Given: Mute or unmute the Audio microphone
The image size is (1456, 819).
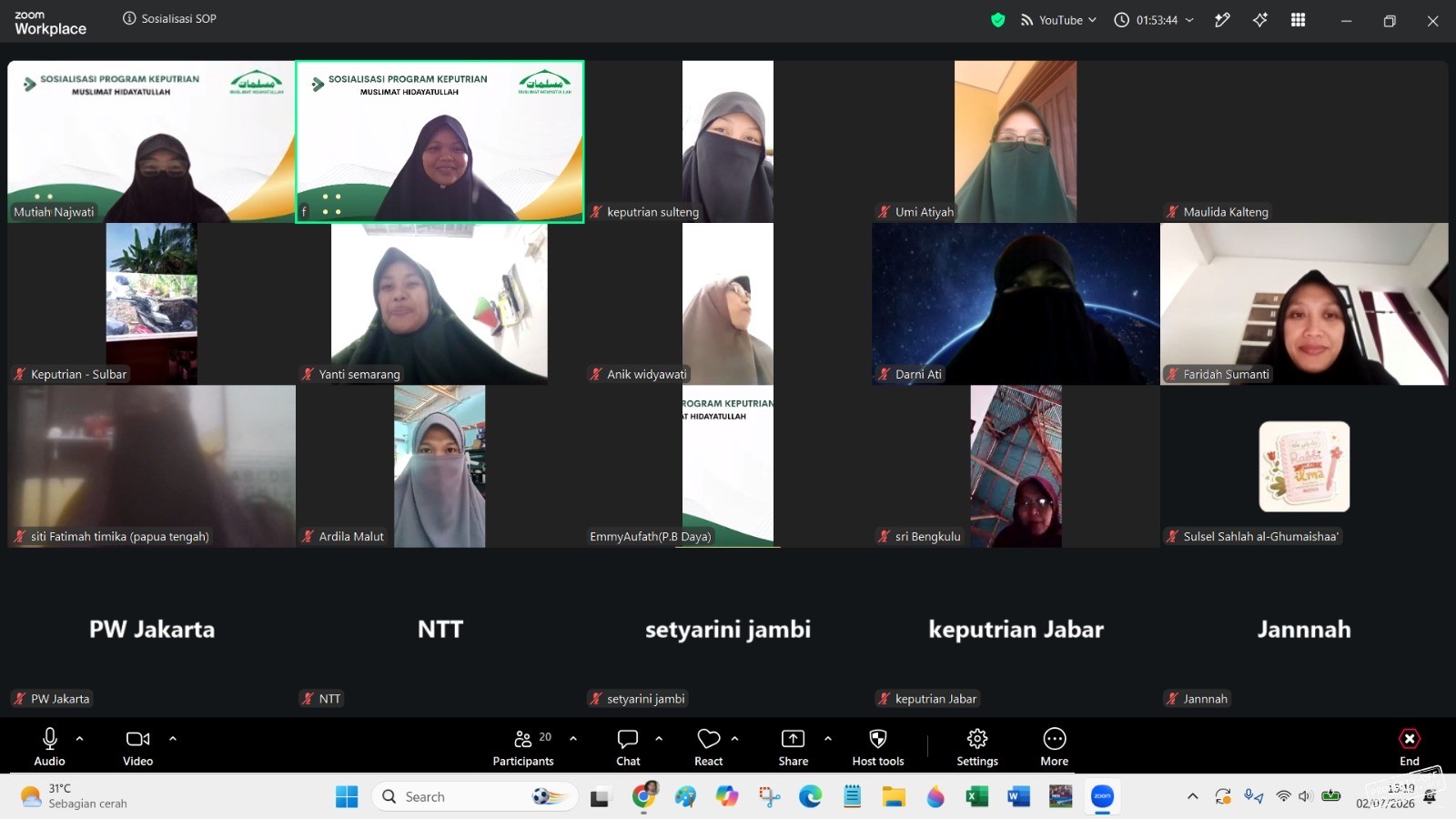Looking at the screenshot, I should click(x=50, y=746).
